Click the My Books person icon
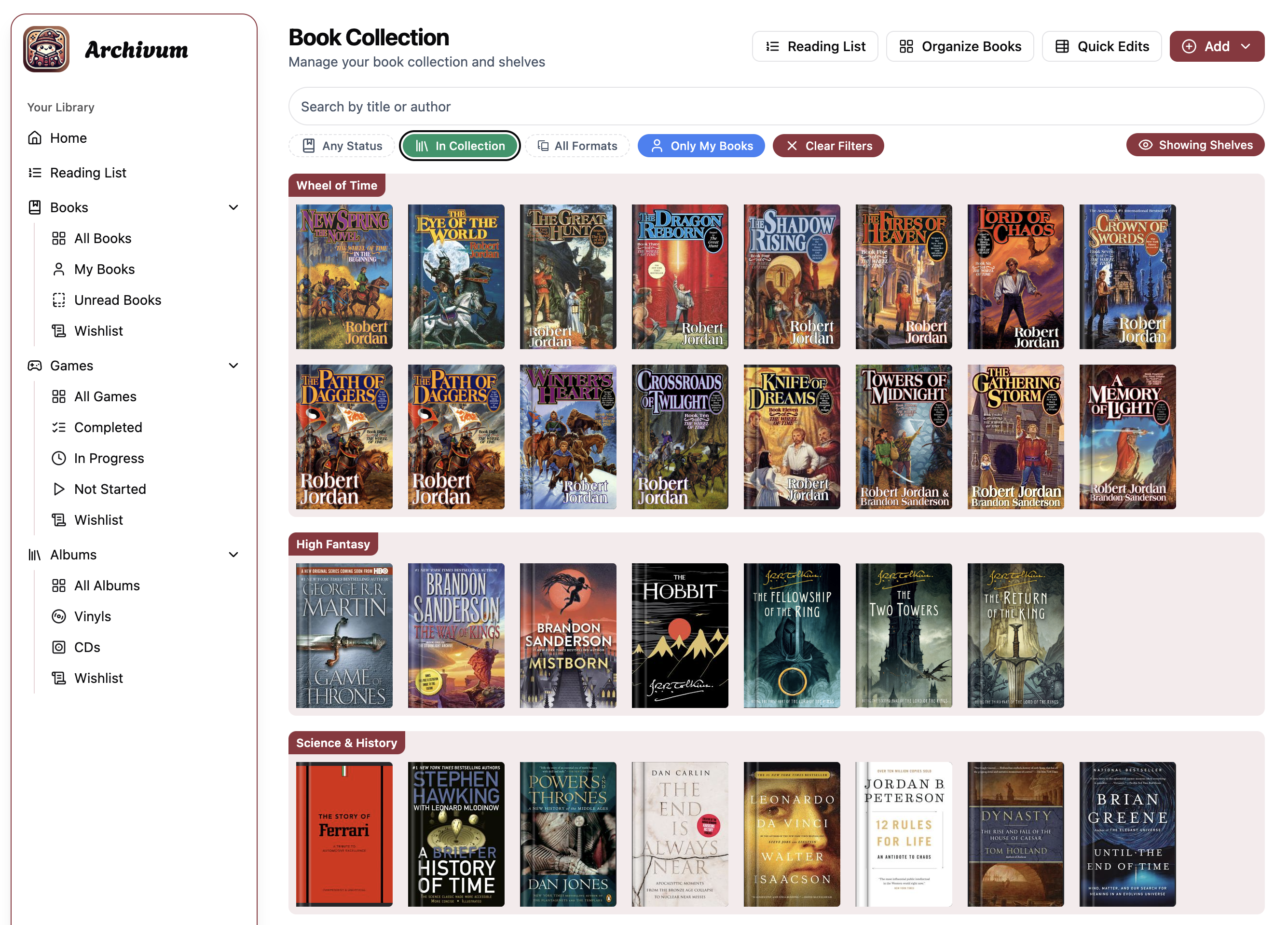This screenshot has height=925, width=1288. point(58,269)
